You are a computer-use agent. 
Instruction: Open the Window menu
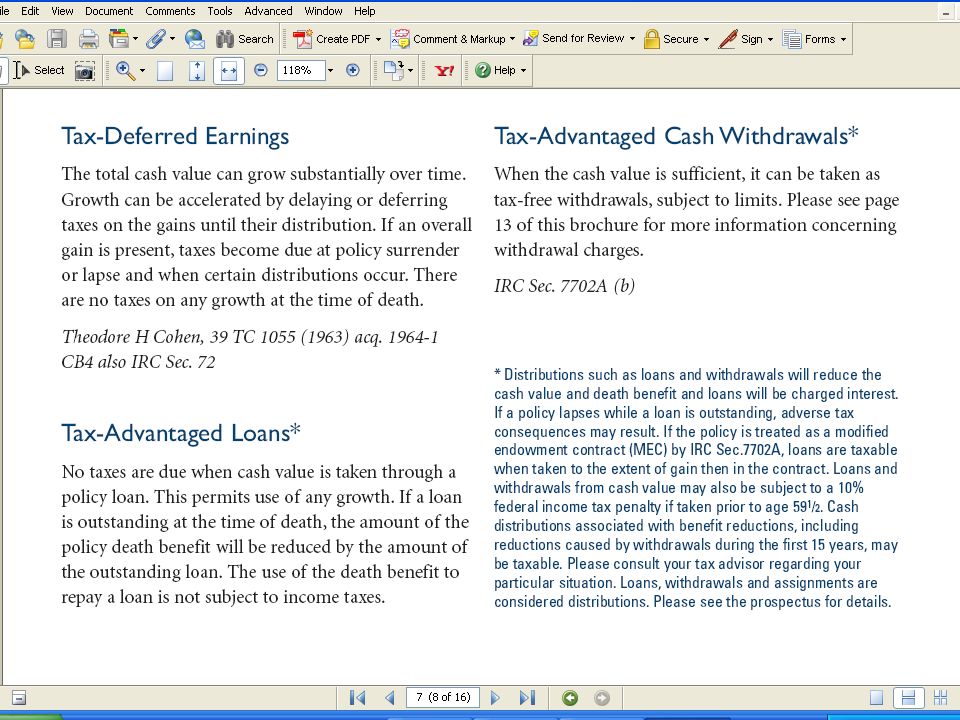[323, 11]
